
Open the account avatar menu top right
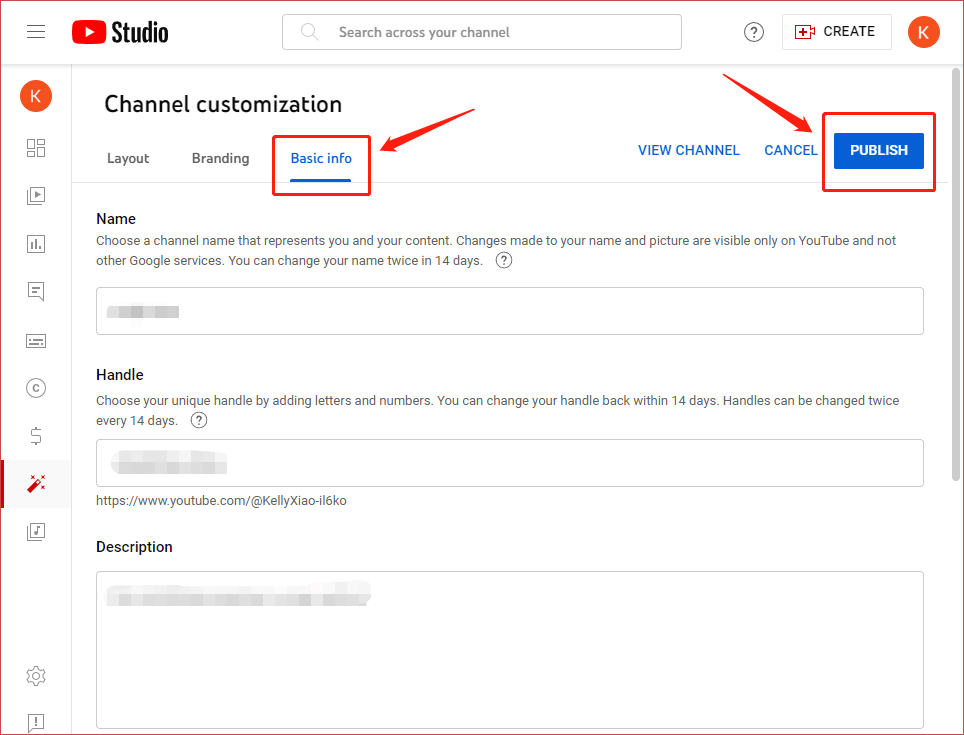(923, 32)
